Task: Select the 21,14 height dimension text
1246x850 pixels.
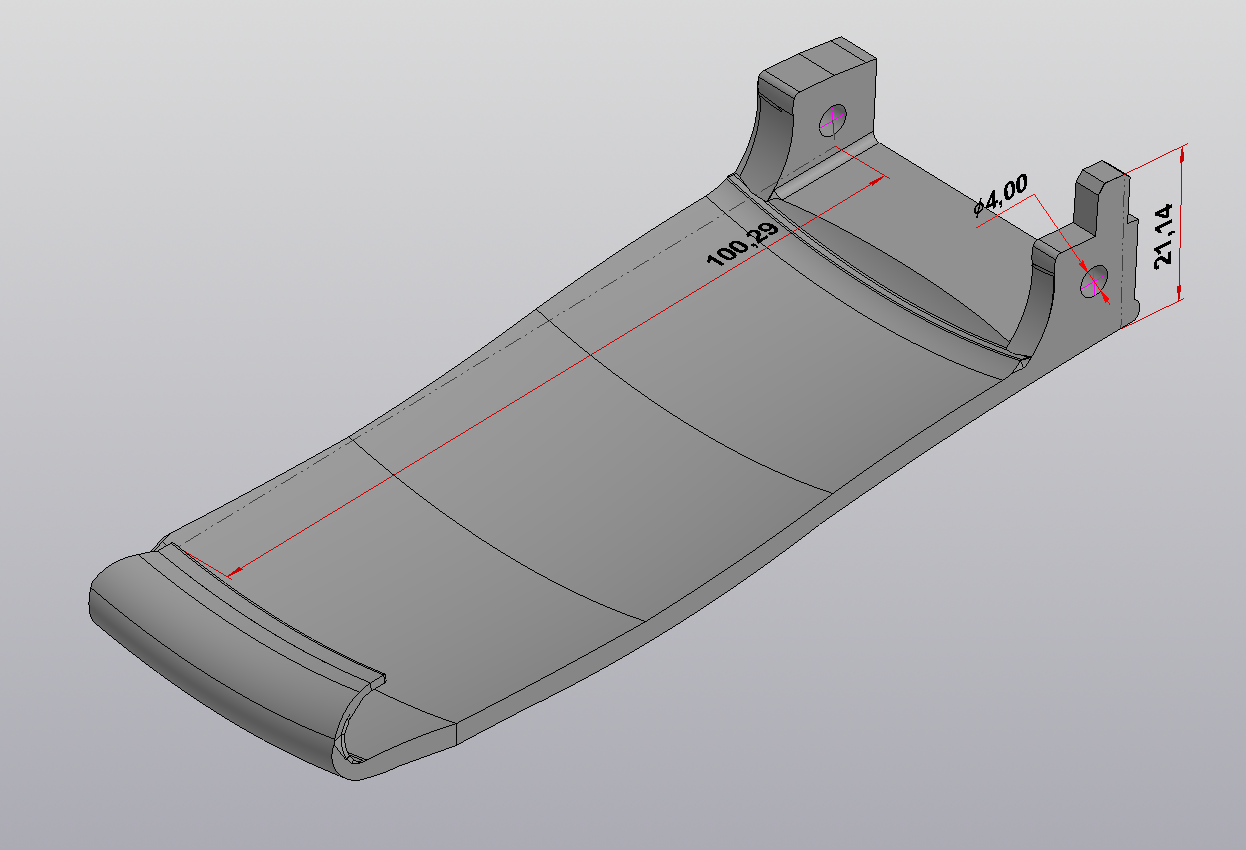Action: [1162, 237]
